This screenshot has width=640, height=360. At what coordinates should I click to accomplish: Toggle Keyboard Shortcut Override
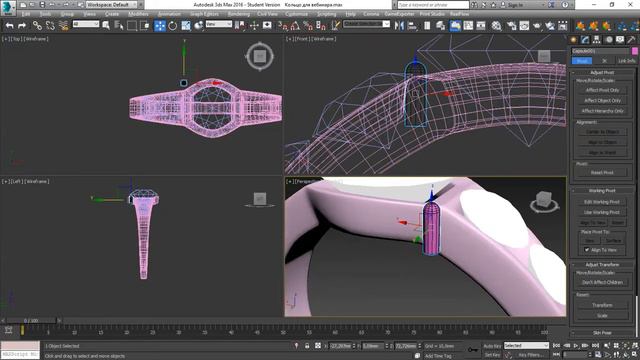267,26
